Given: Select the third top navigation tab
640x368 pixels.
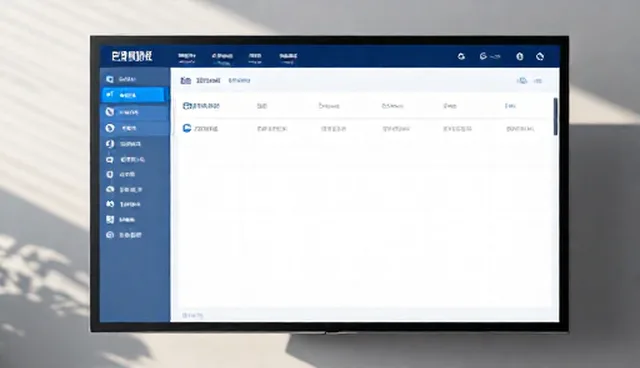Looking at the screenshot, I should pos(255,58).
